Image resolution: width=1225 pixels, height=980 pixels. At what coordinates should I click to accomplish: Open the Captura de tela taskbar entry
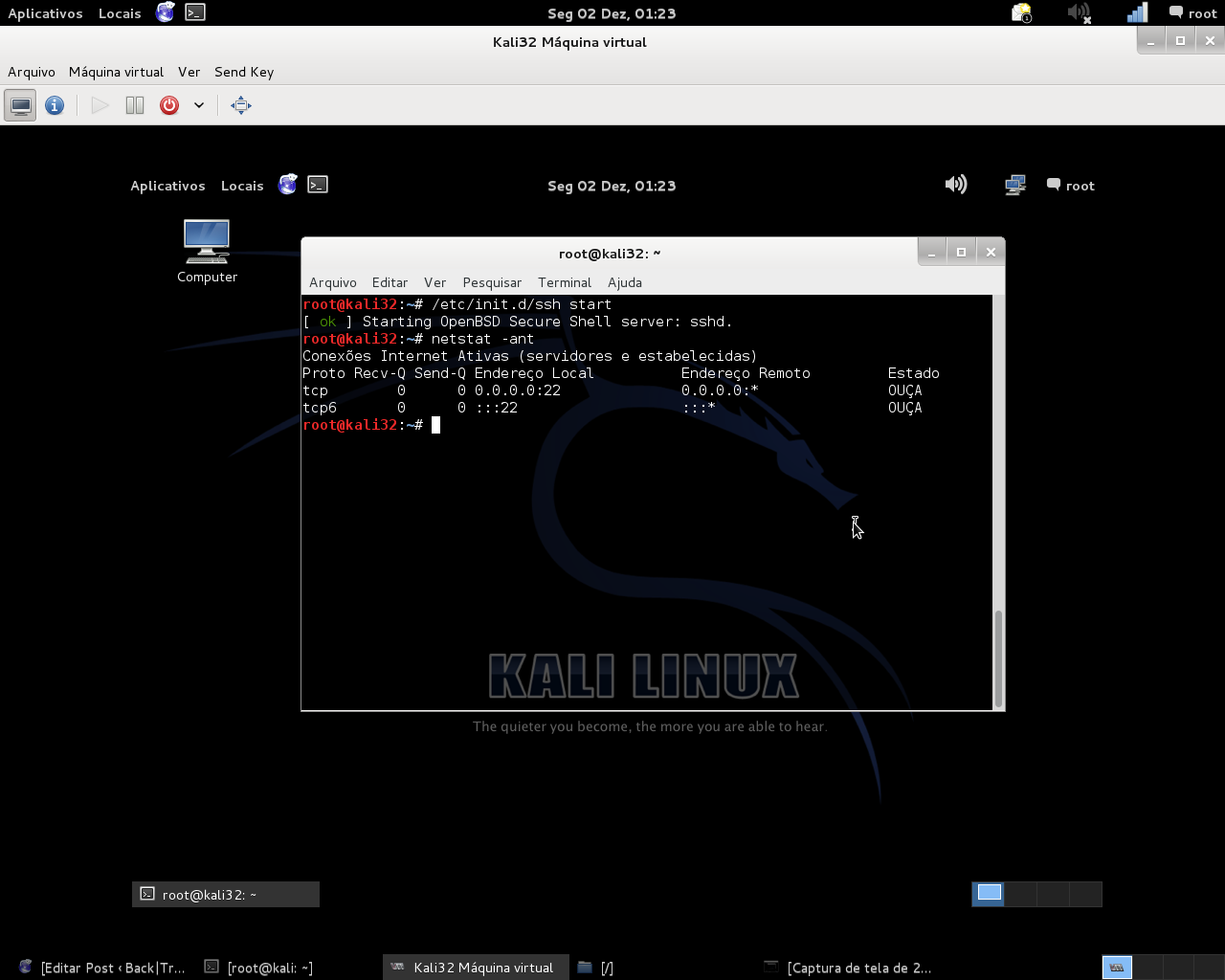coord(847,968)
